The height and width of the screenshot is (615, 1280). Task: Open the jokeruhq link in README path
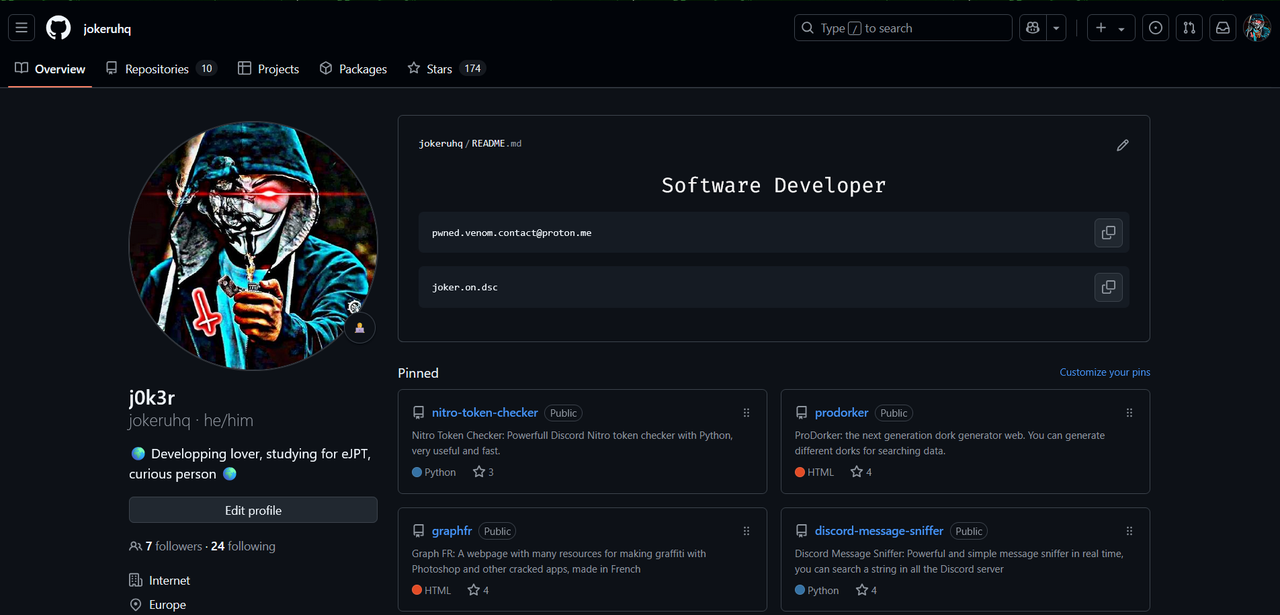(441, 144)
